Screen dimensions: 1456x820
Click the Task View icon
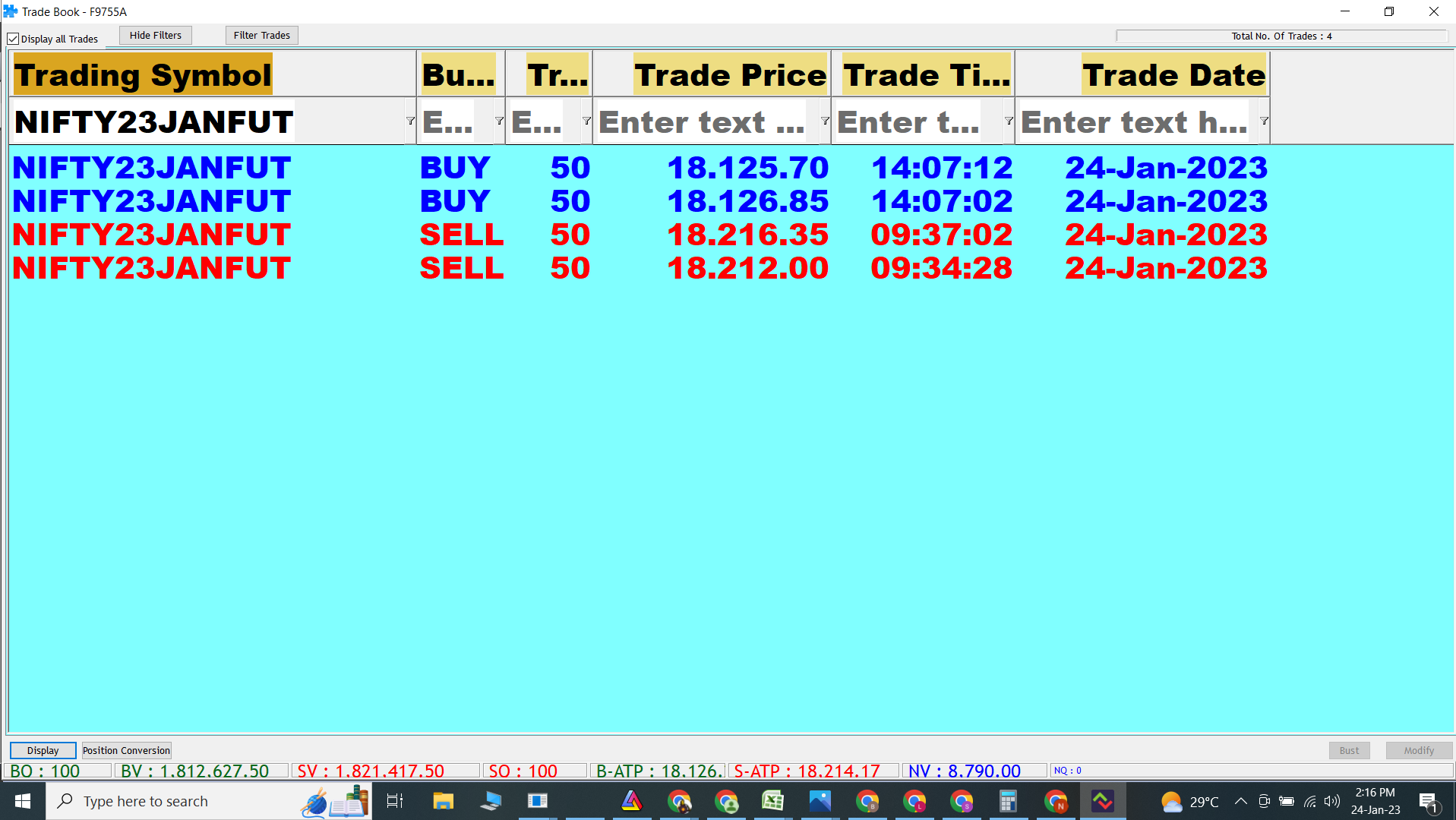point(395,801)
